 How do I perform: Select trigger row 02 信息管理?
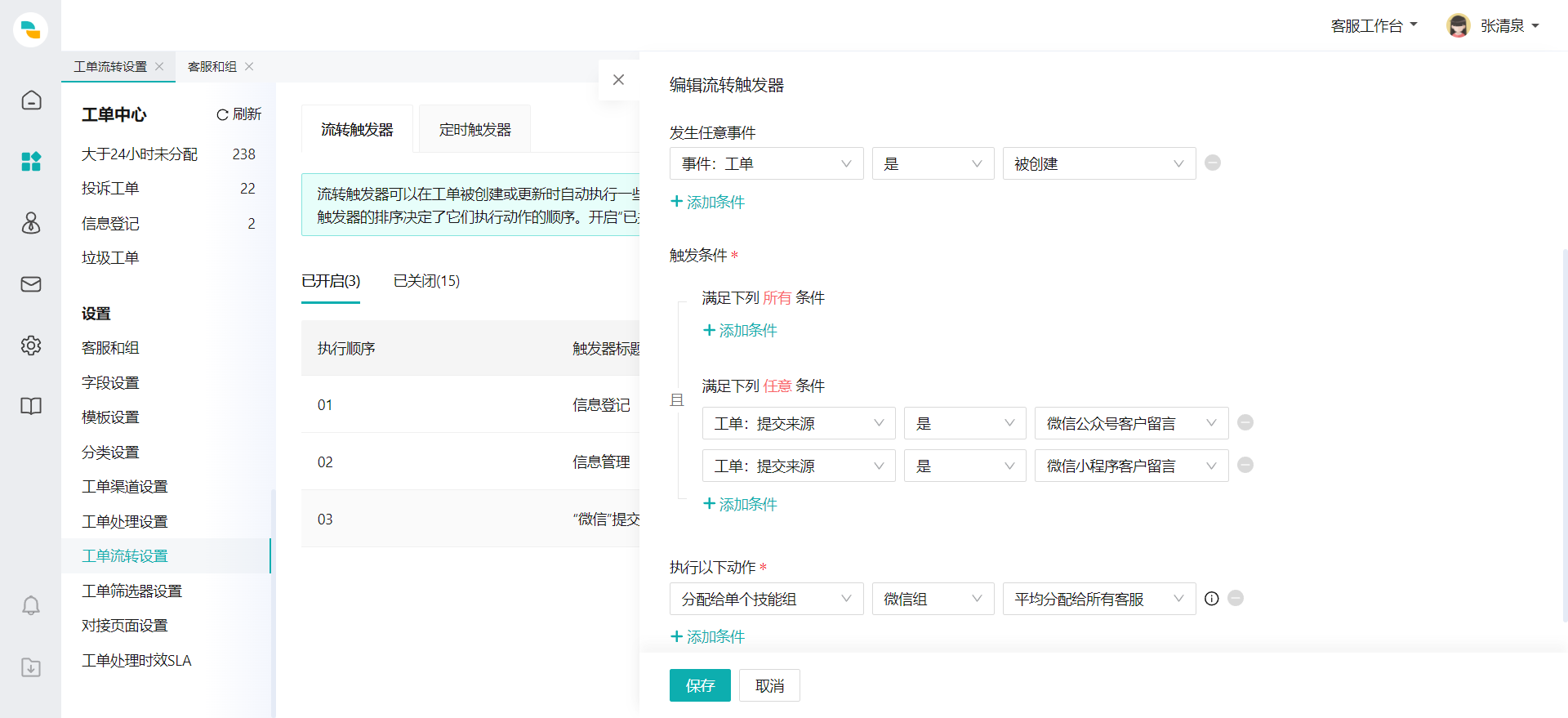pos(470,462)
